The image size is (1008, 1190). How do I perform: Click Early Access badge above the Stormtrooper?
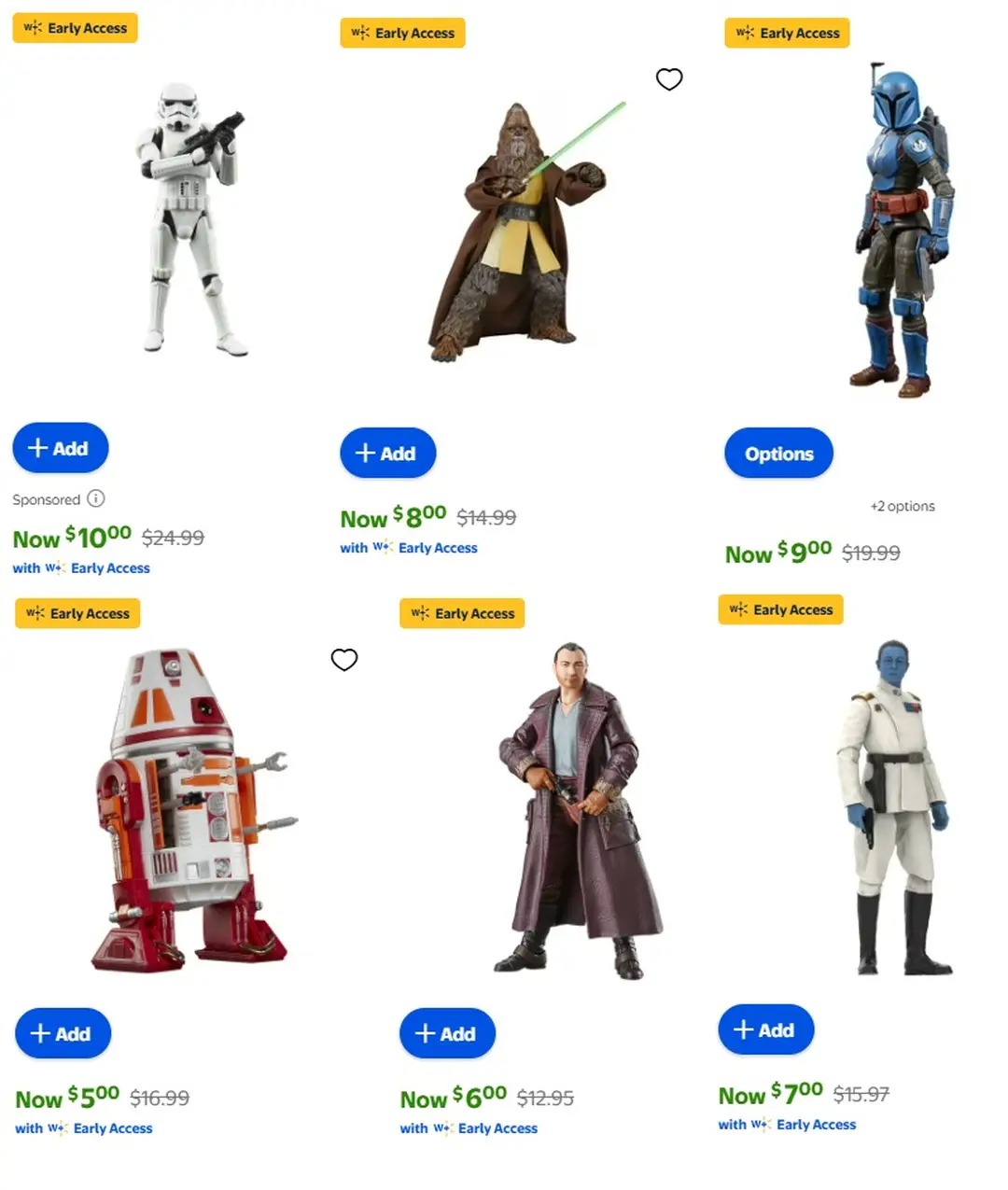click(x=76, y=28)
